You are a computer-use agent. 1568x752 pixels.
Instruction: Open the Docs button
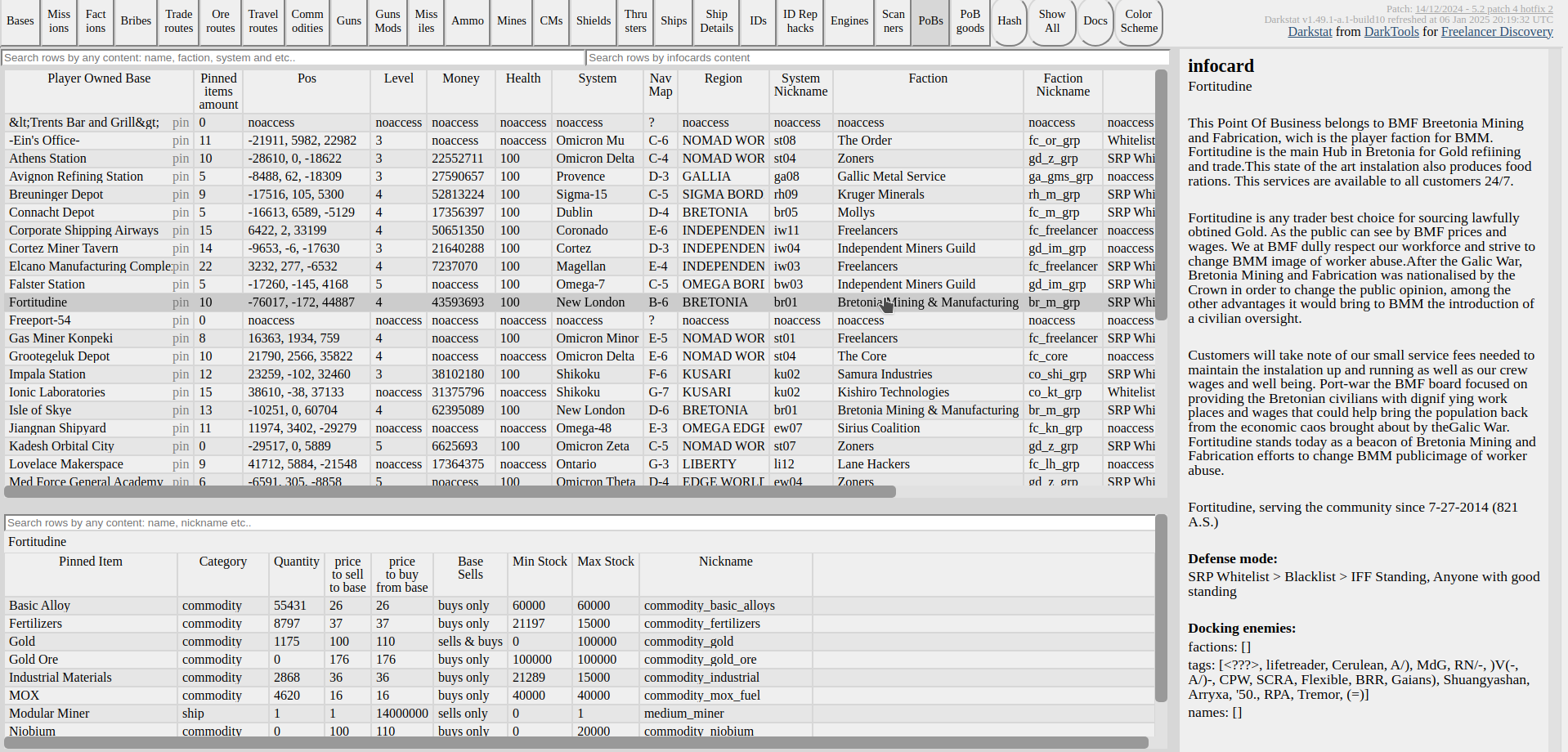1095,21
